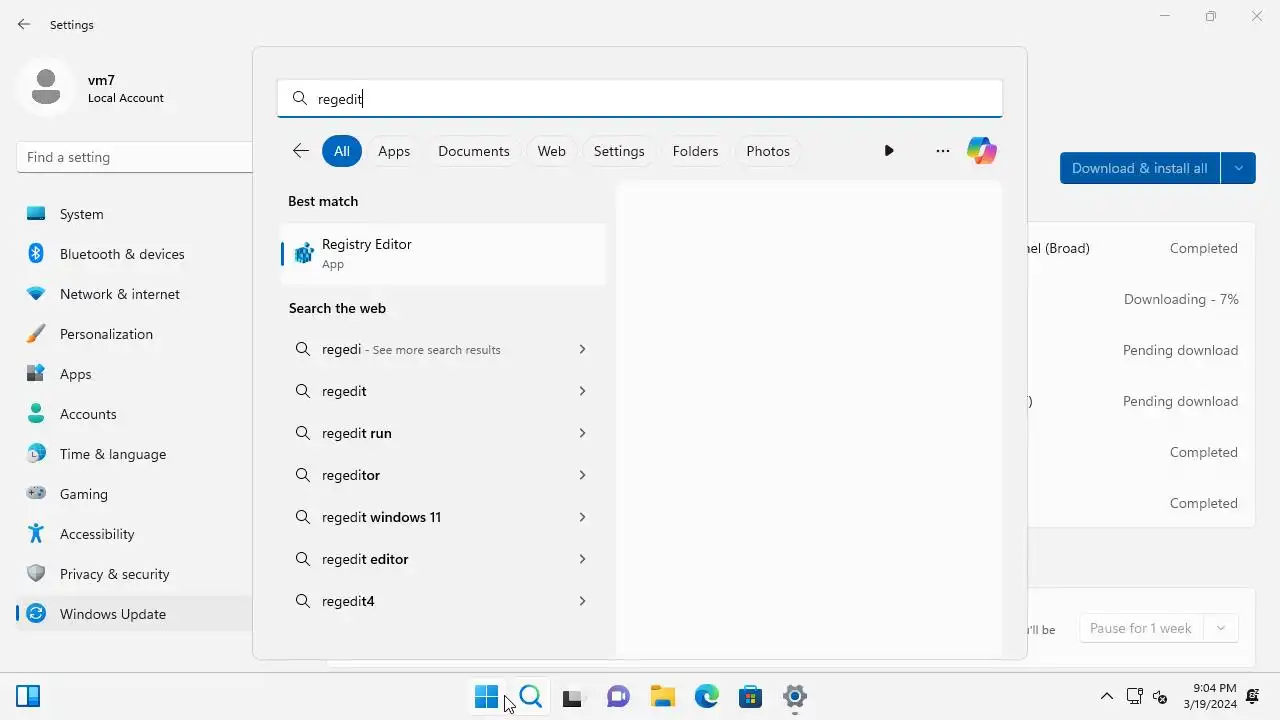Expand 'regedit run' suggestion arrow
The width and height of the screenshot is (1280, 720).
click(x=582, y=433)
